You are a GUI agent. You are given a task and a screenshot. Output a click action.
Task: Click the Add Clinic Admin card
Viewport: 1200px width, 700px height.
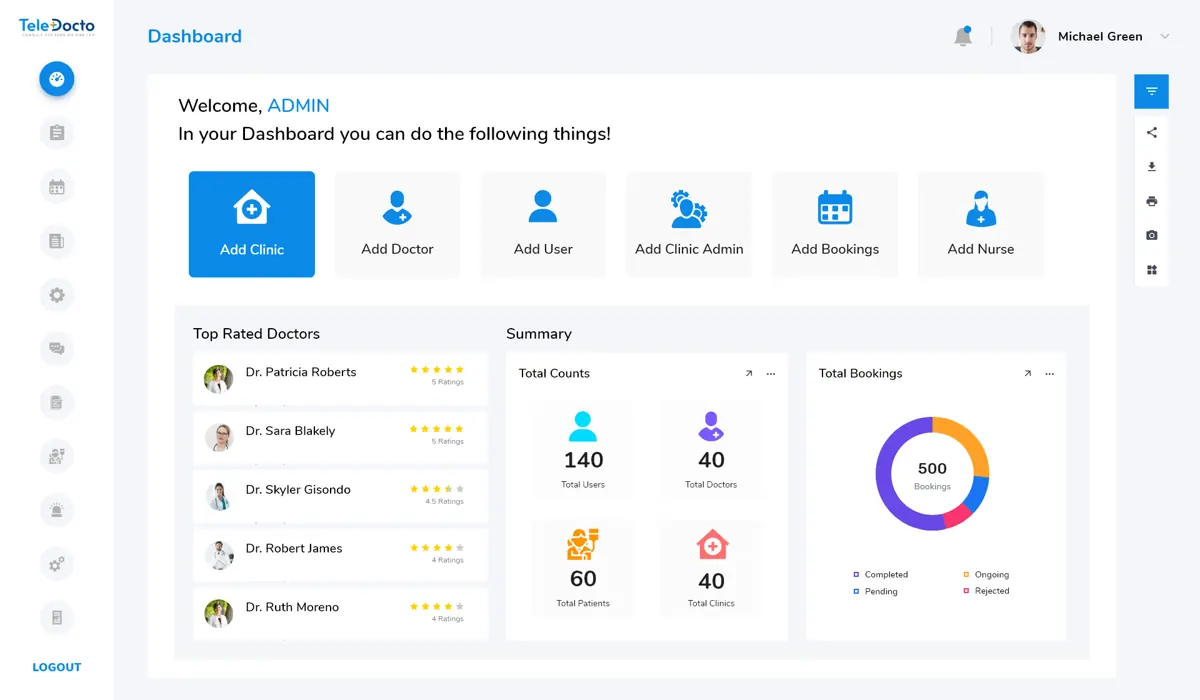click(689, 224)
